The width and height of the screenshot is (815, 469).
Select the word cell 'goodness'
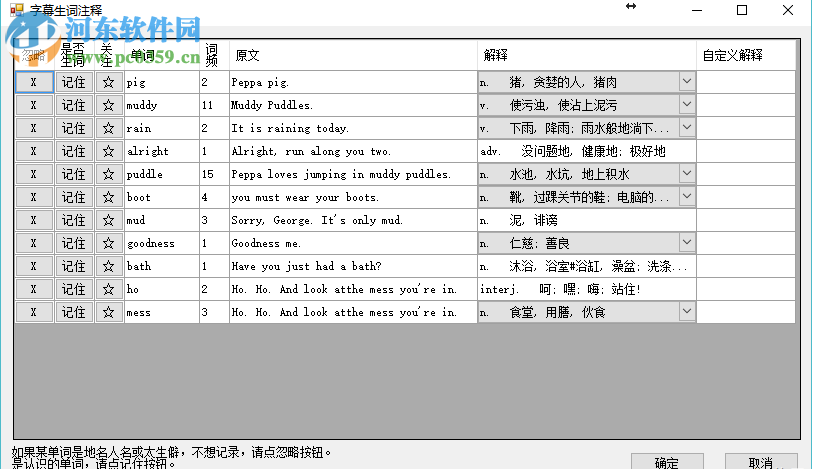(162, 243)
